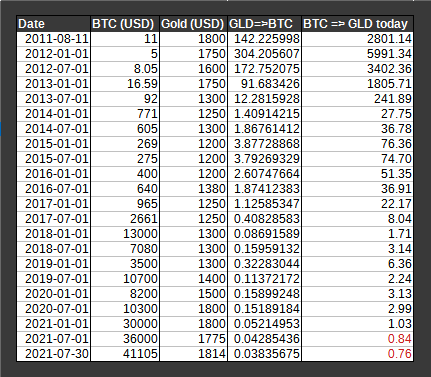
Task: Select Gold price cell 1775
Action: point(193,339)
